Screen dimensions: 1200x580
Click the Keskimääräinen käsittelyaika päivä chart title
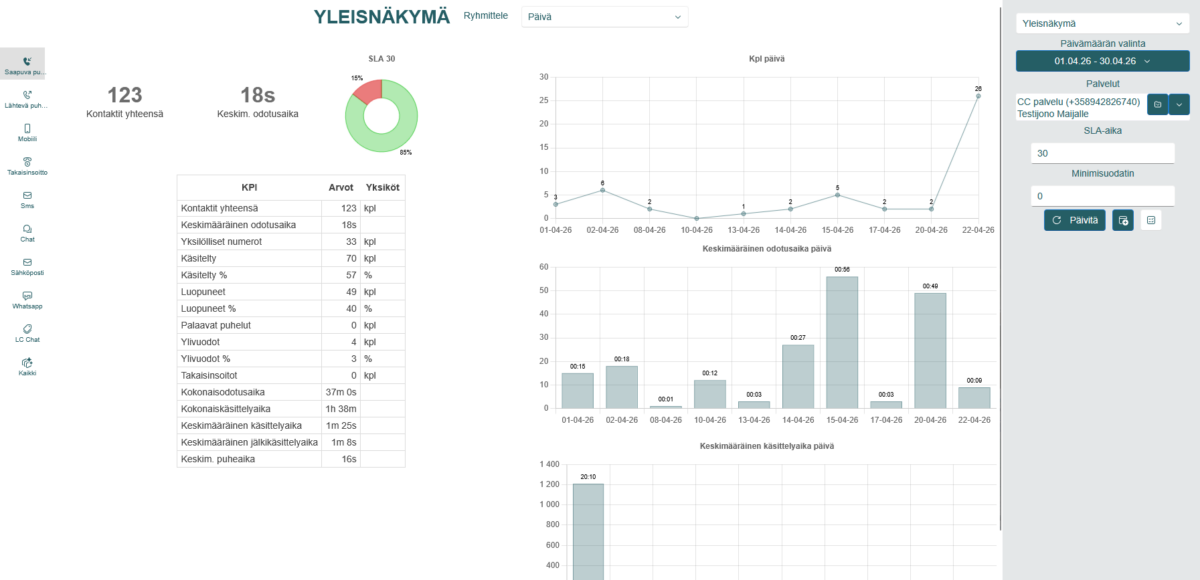[x=767, y=445]
